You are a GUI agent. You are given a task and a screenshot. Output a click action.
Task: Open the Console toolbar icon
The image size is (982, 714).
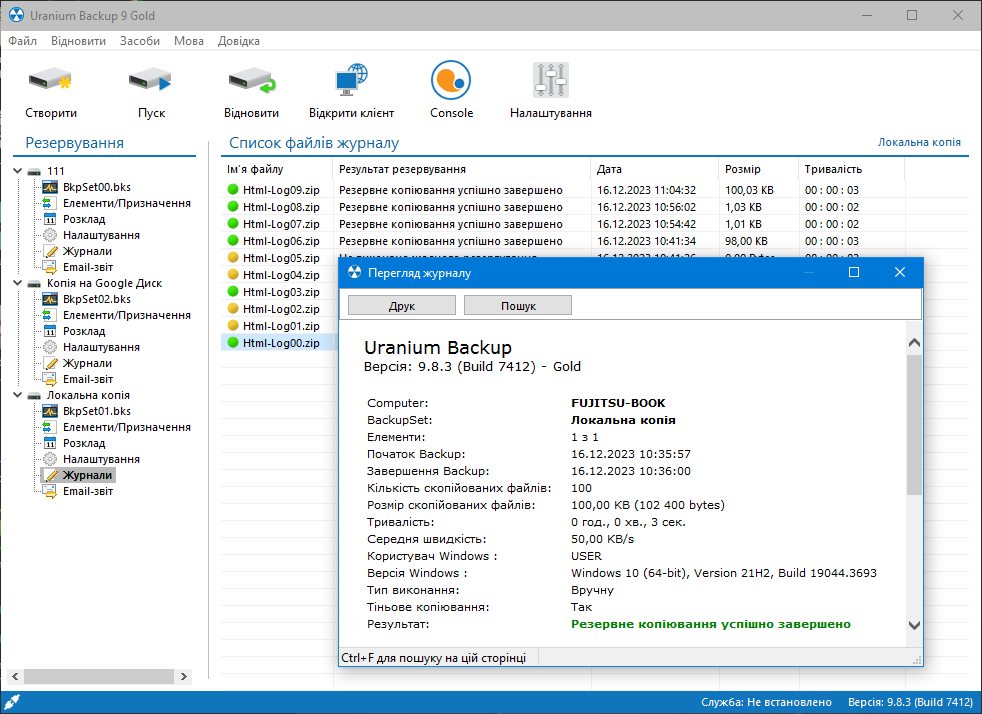click(x=451, y=80)
